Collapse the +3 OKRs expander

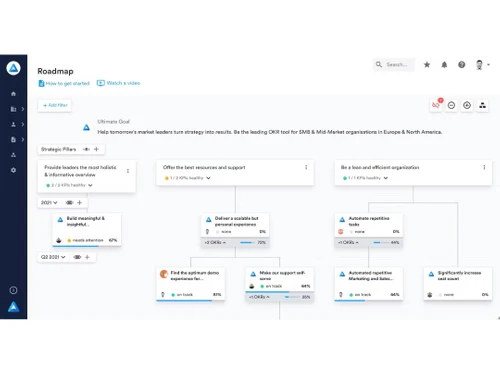point(215,242)
